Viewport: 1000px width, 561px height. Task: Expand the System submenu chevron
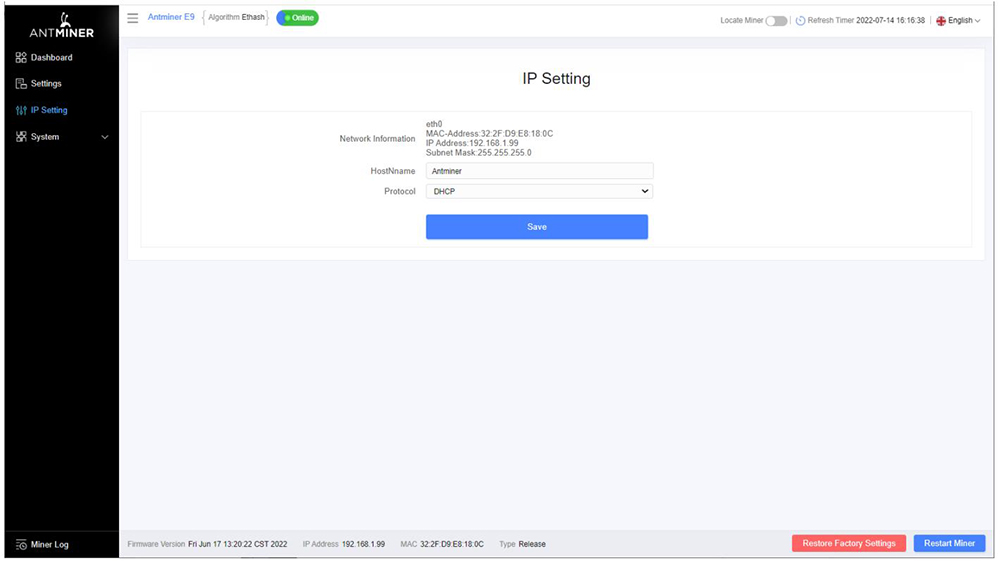(x=105, y=137)
